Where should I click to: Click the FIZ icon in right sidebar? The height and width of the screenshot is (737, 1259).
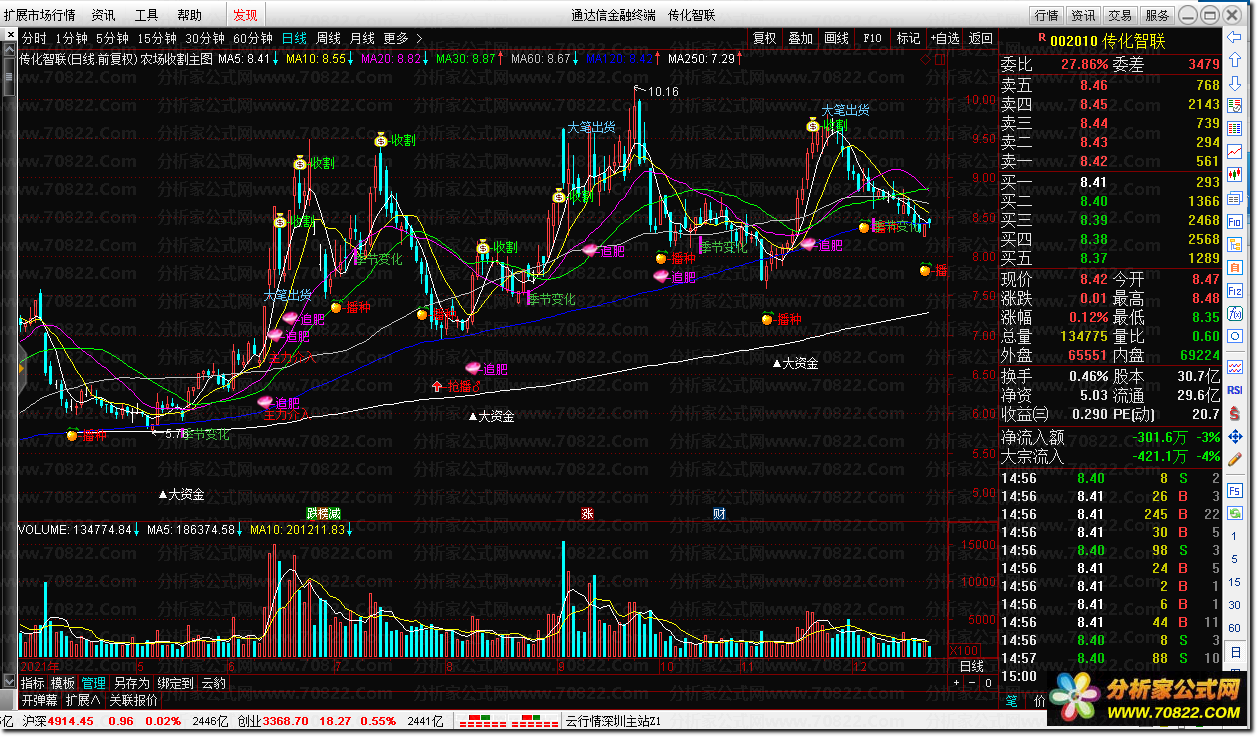click(x=1235, y=290)
